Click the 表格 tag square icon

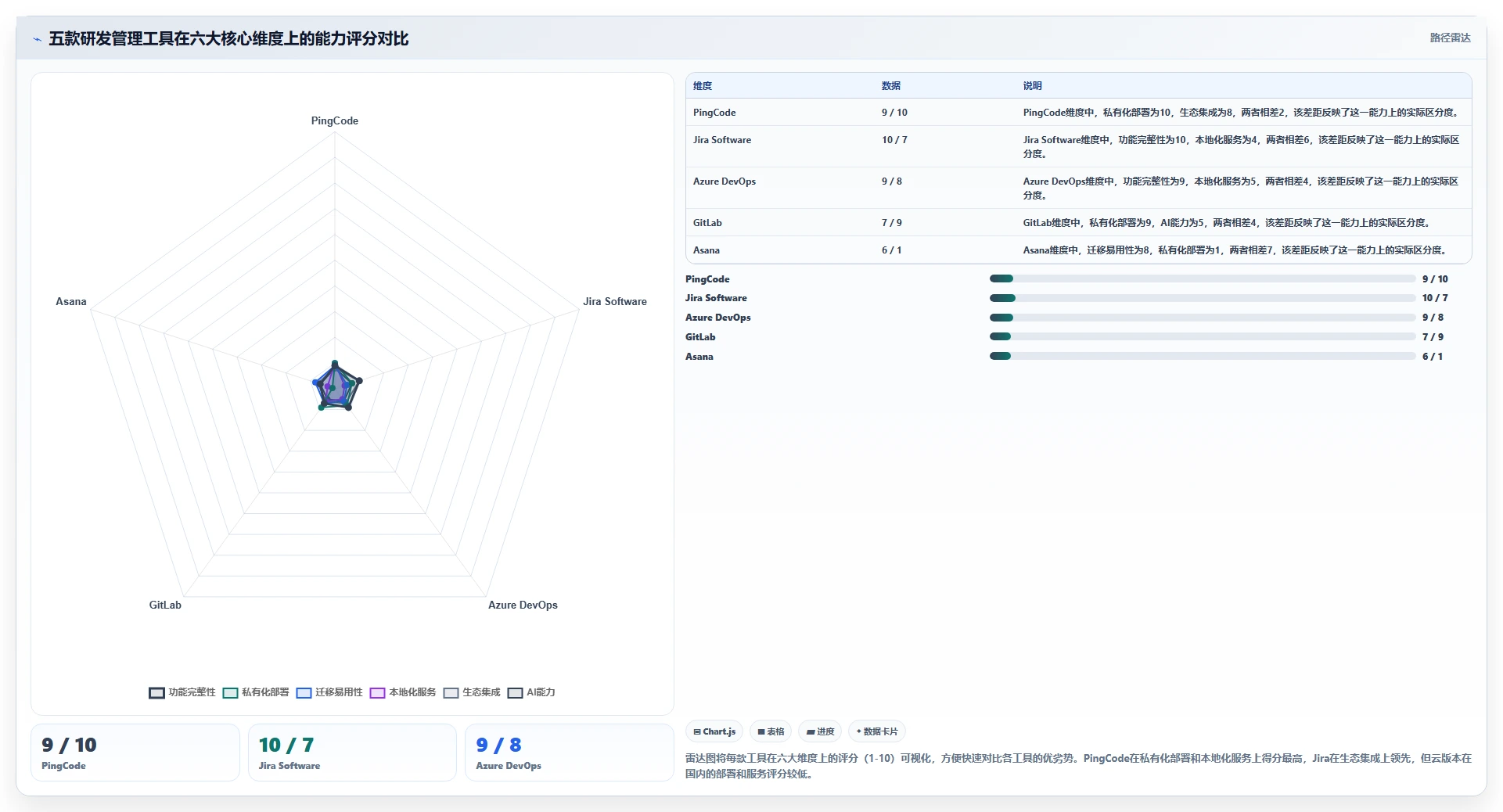tap(761, 732)
